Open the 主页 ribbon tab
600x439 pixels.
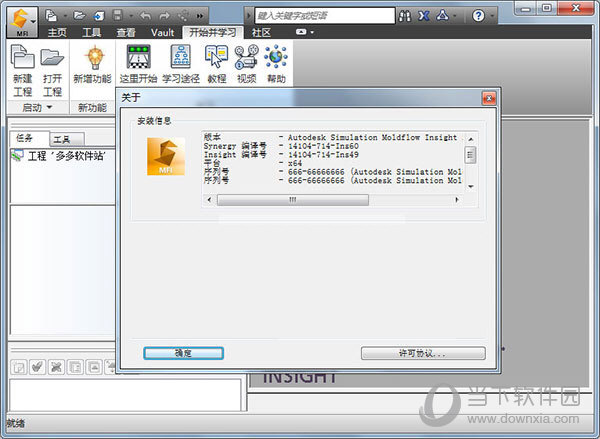57,33
